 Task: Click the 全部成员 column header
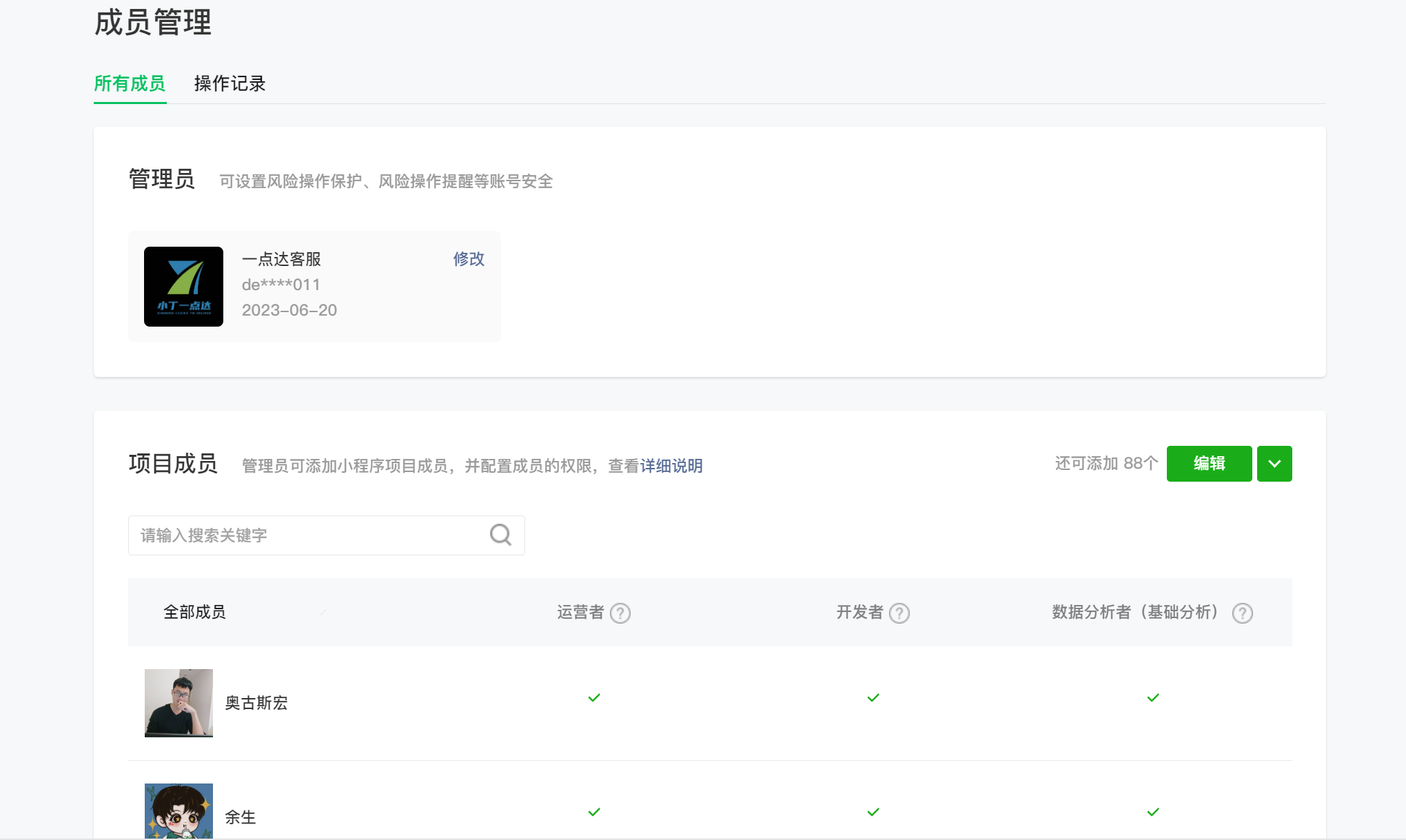click(194, 612)
